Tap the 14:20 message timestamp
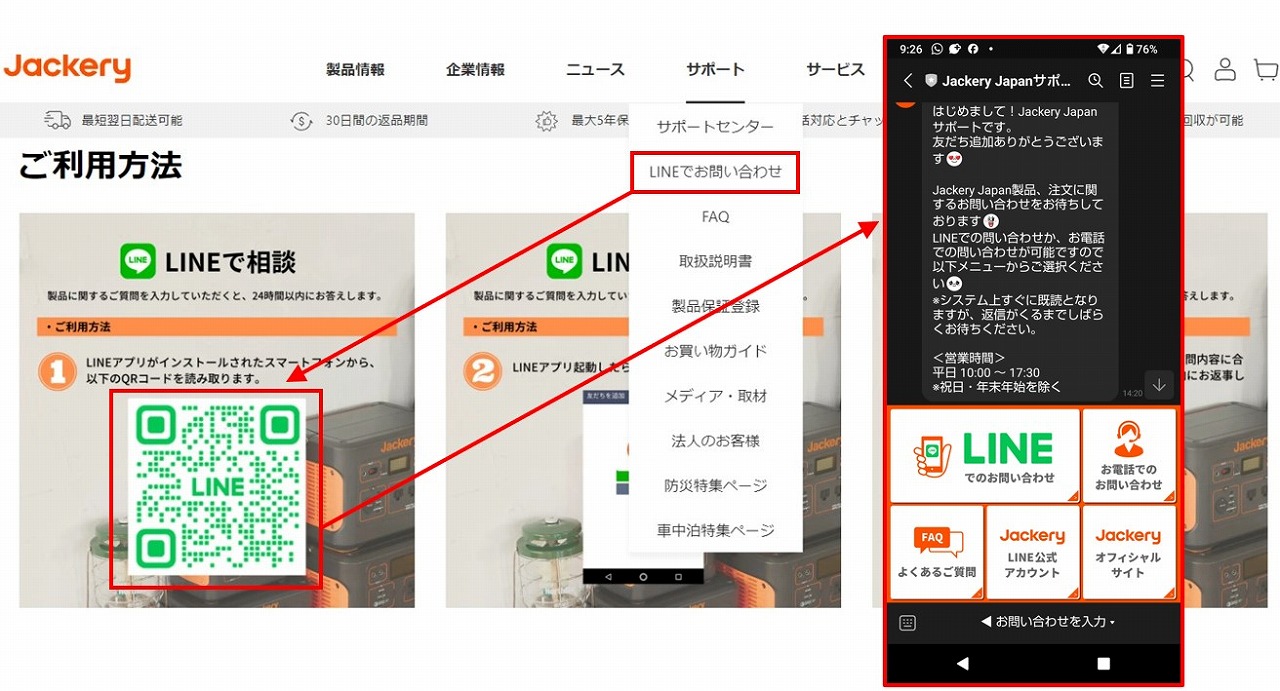The height and width of the screenshot is (691, 1280). [1132, 393]
